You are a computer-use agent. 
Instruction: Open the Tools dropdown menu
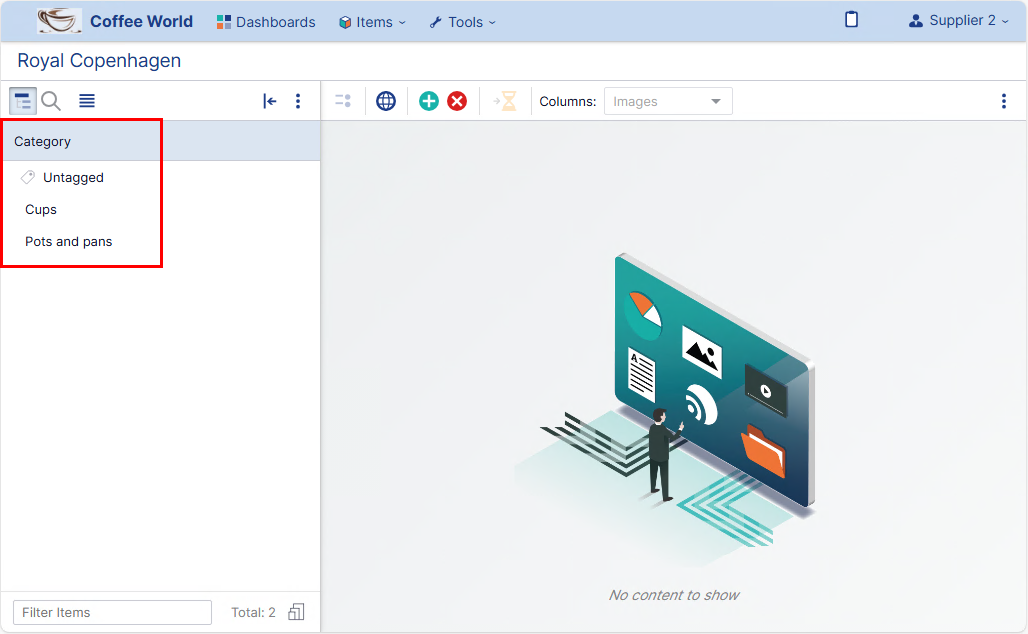[463, 22]
